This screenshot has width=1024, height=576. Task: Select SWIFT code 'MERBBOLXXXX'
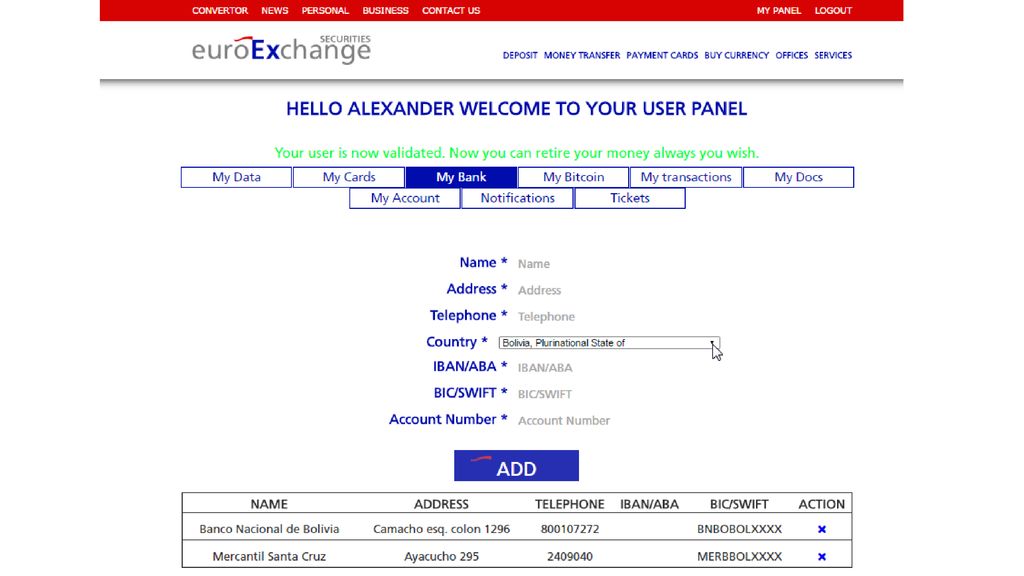click(x=739, y=556)
